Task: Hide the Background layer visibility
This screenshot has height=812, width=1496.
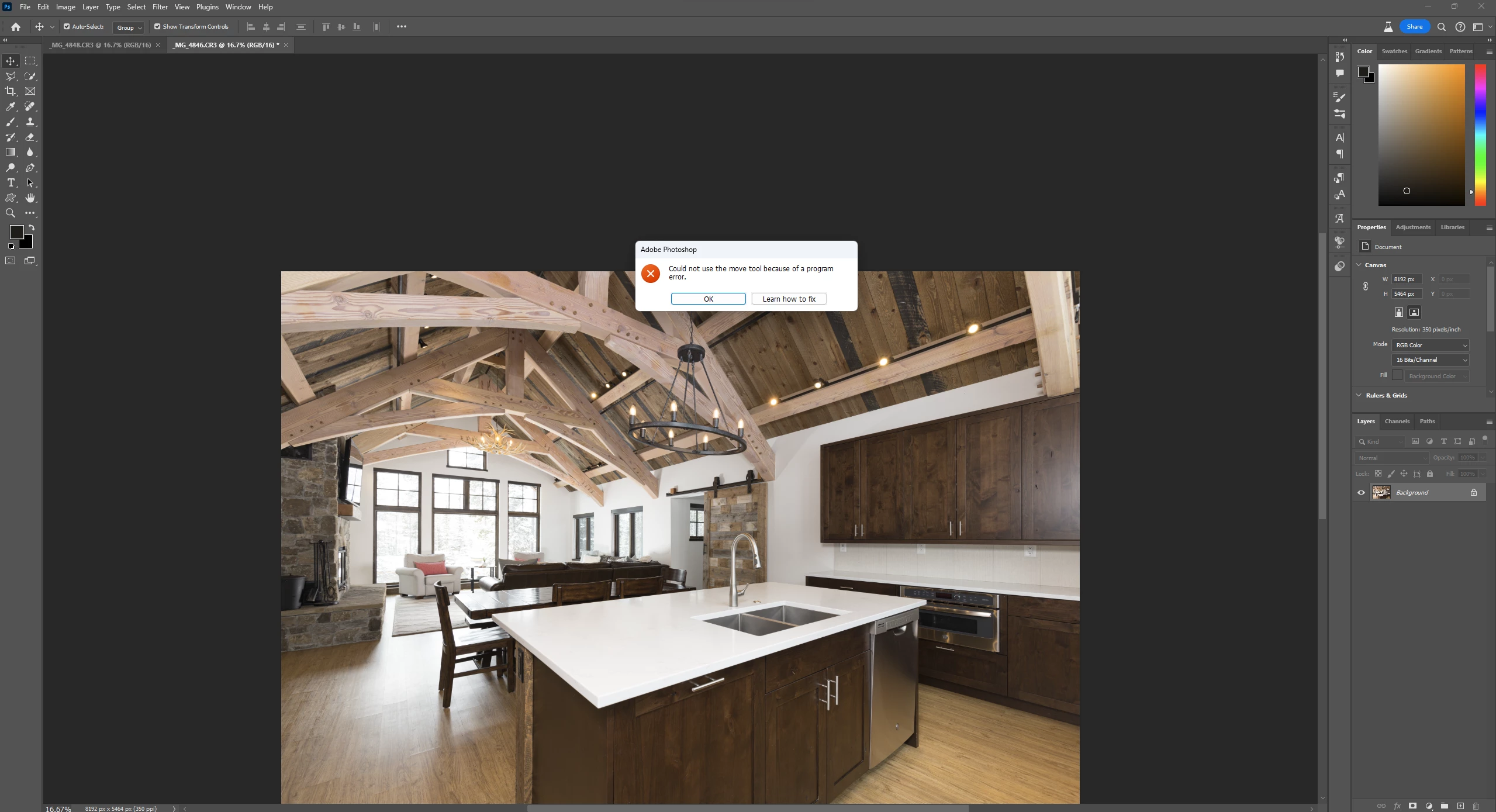Action: 1361,493
